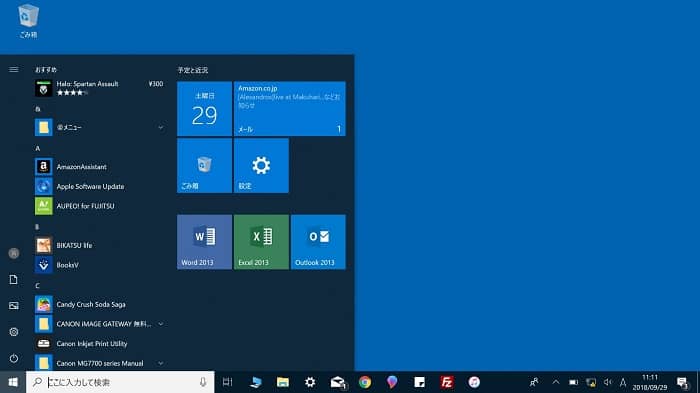Launch Canon Inkjet Print Utility

coord(100,343)
